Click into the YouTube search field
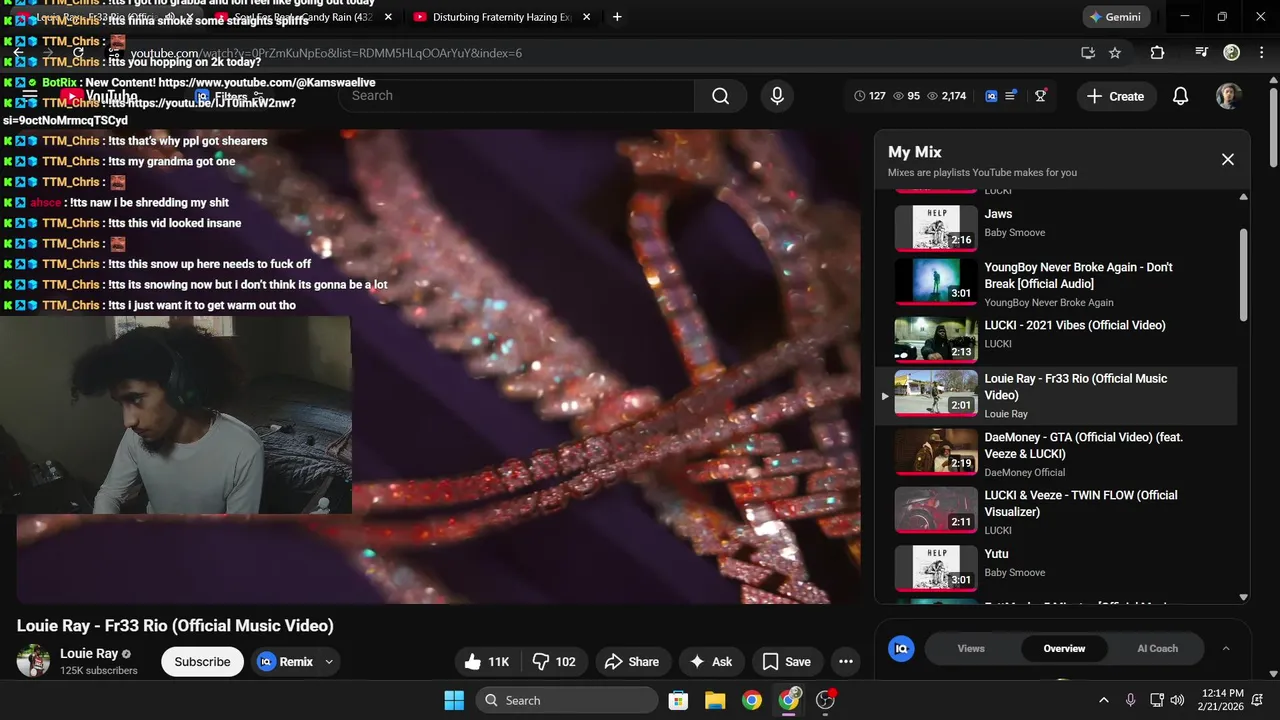Screen dimensions: 1280x720 point(518,96)
